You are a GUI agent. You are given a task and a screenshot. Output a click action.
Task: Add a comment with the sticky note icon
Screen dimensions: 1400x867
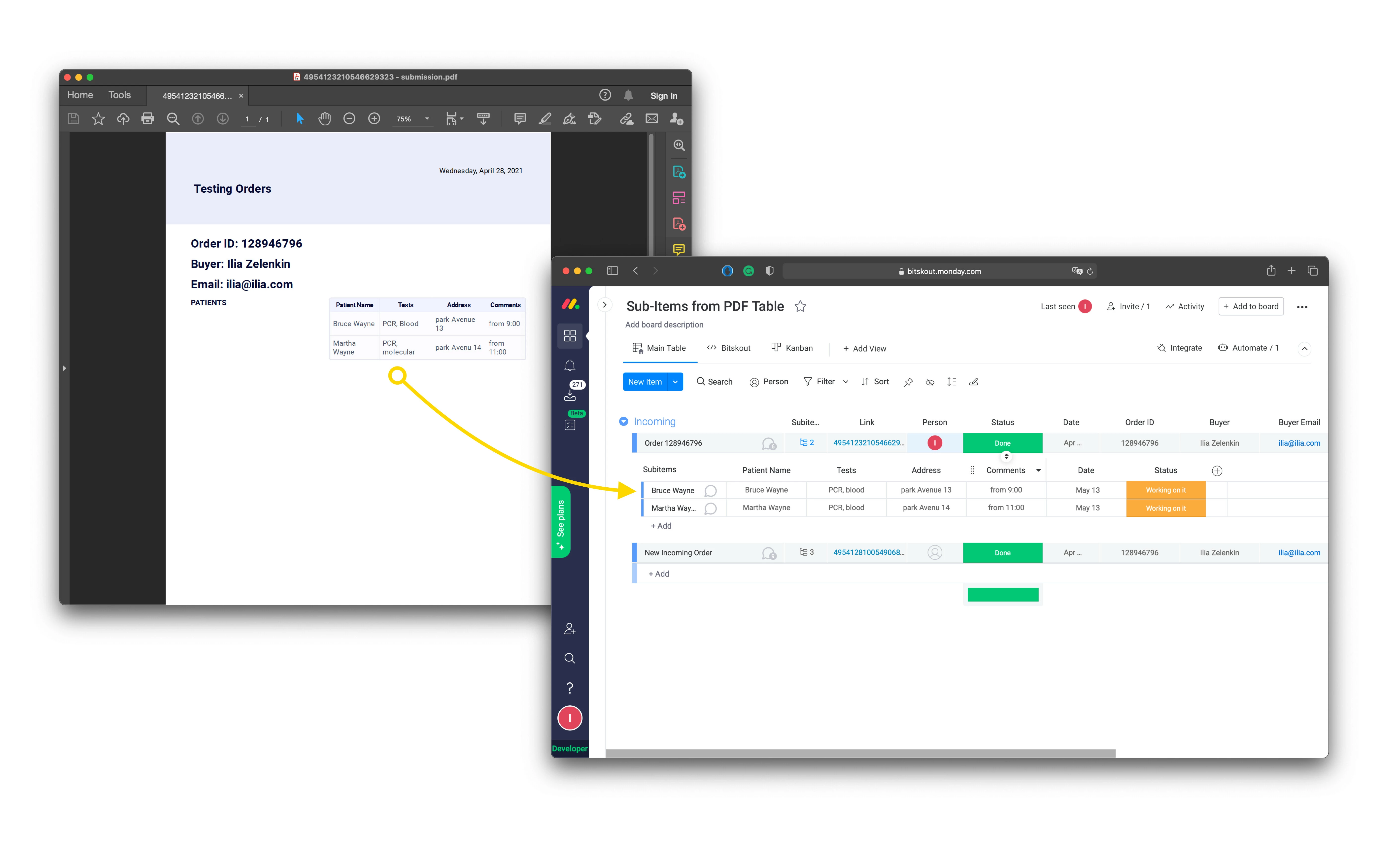tap(520, 119)
